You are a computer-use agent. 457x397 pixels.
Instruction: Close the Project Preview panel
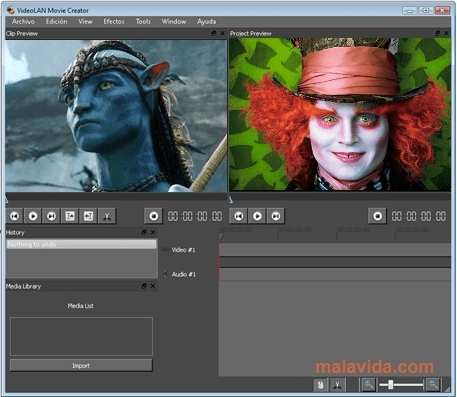point(446,33)
